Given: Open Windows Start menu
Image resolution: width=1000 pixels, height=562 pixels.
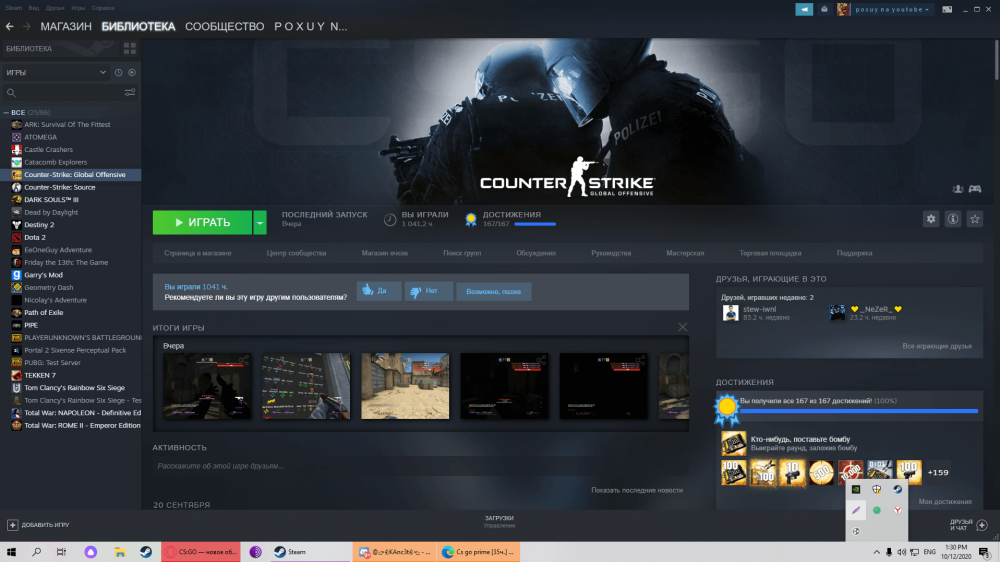Looking at the screenshot, I should [x=11, y=552].
